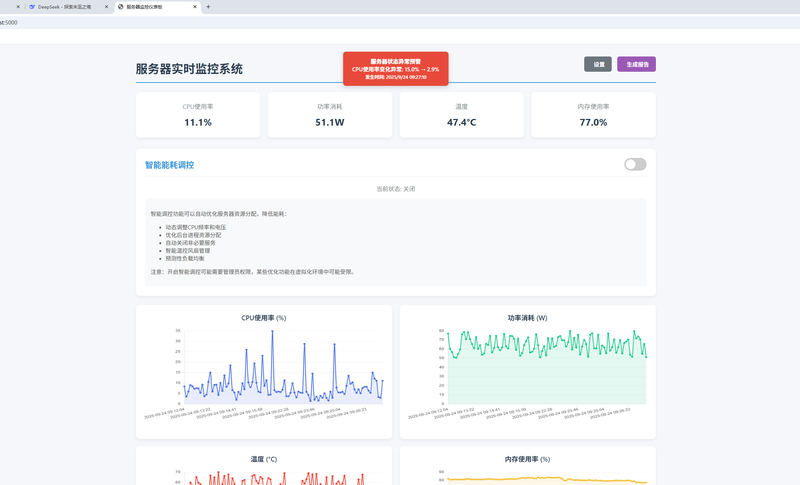This screenshot has width=800, height=485.
Task: Click the address bar showing :5000
Action: click(400, 22)
